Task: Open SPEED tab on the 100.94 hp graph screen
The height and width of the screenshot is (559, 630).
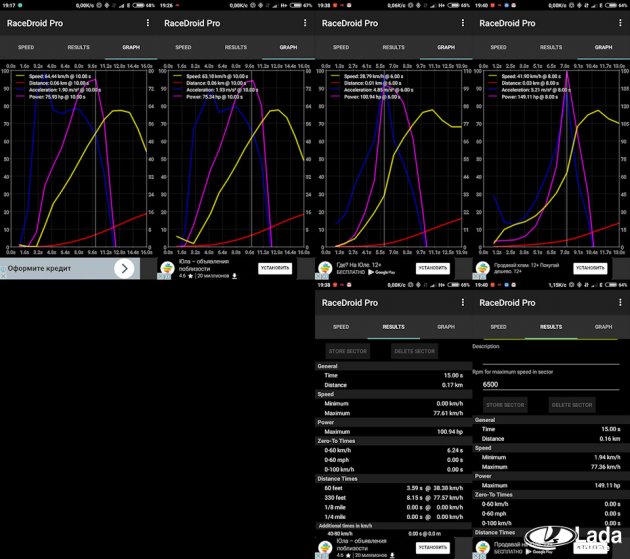Action: [341, 47]
